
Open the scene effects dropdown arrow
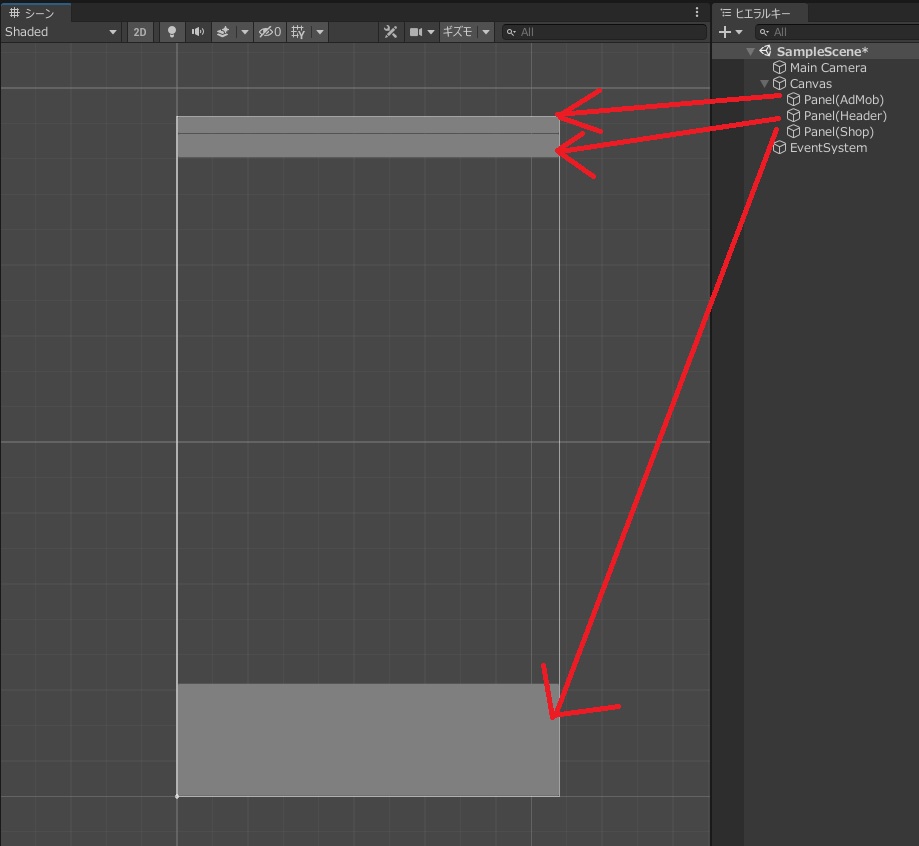[244, 32]
